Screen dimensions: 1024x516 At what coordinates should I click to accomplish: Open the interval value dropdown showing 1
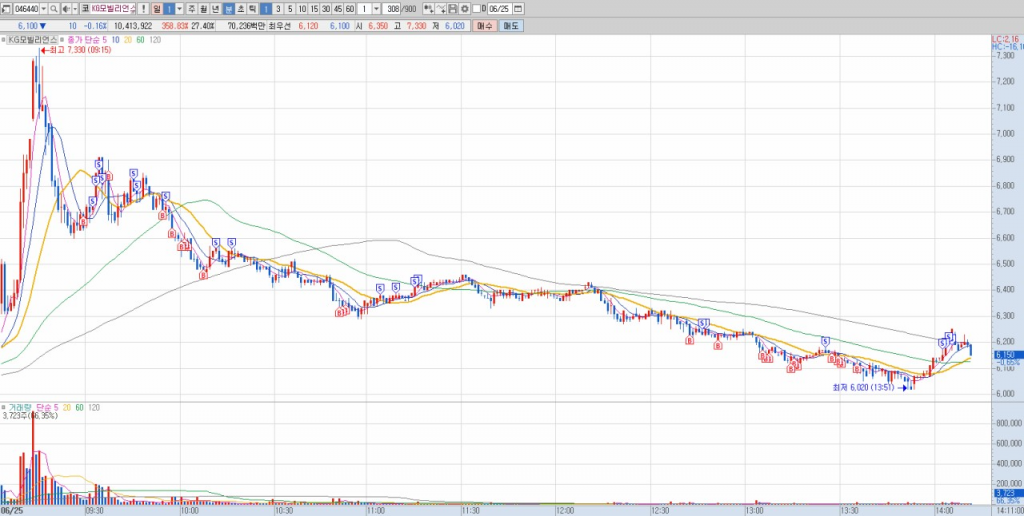[x=375, y=8]
